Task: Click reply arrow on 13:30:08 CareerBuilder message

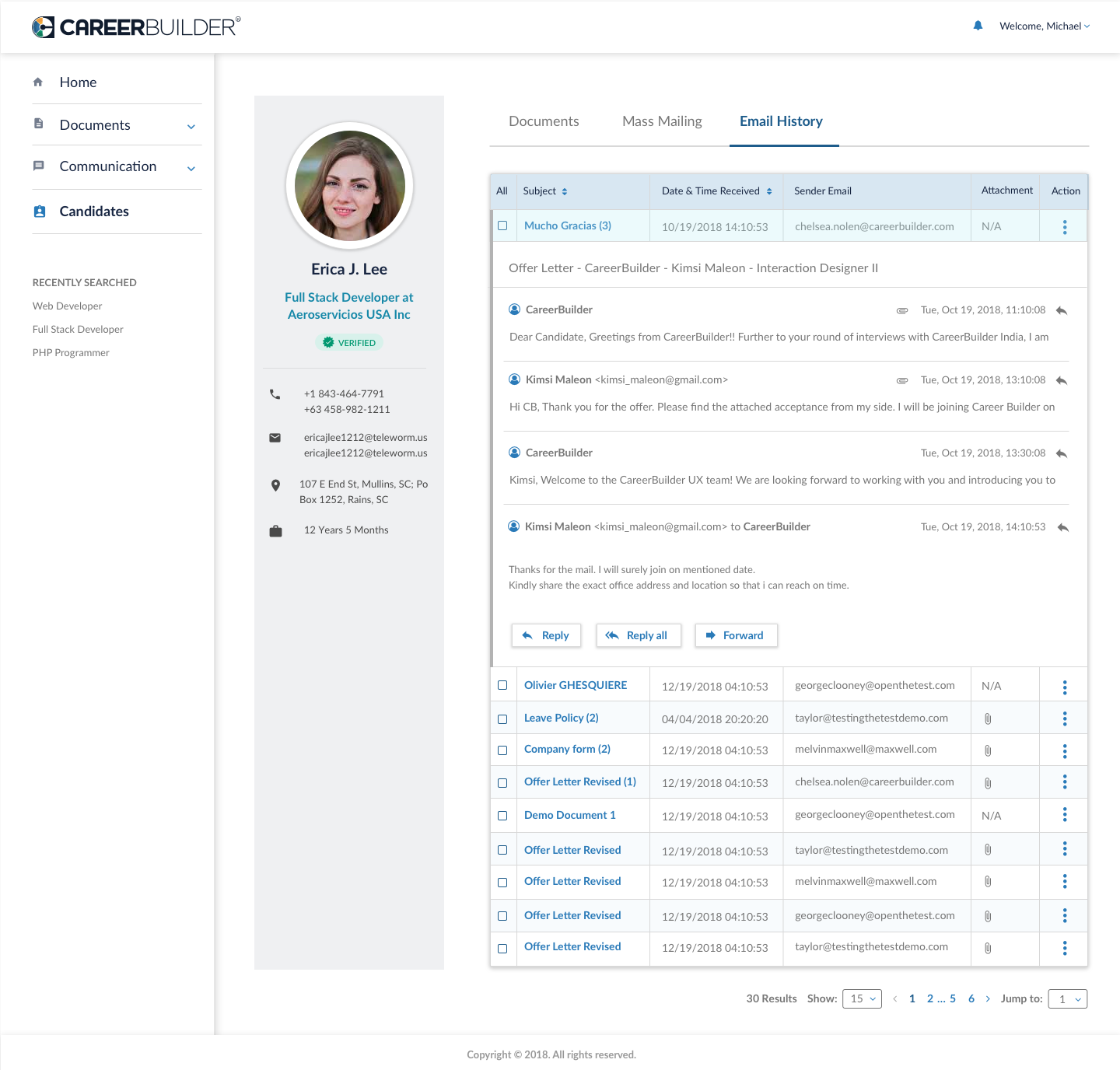Action: pyautogui.click(x=1062, y=453)
